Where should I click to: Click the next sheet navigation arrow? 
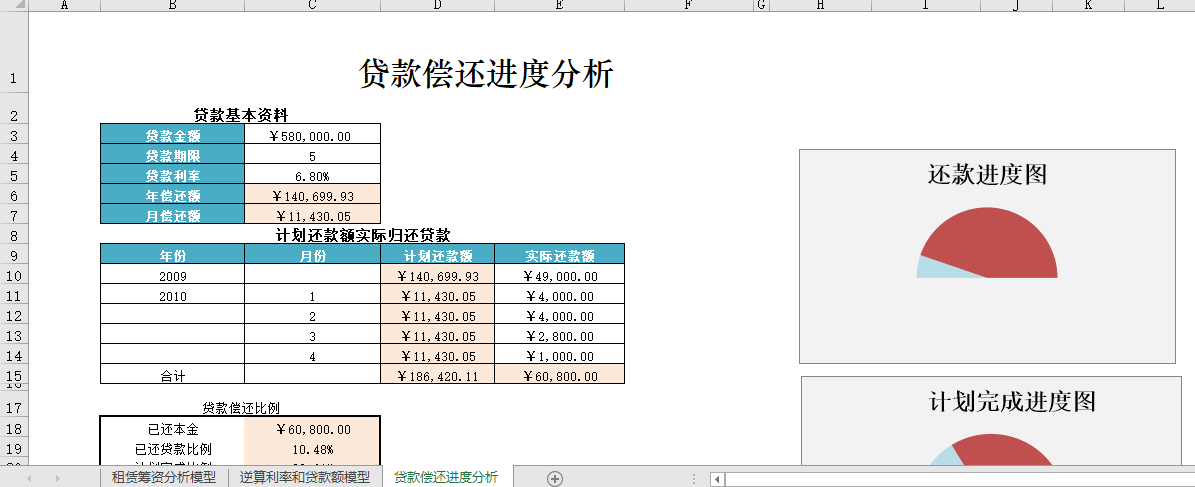[57, 478]
